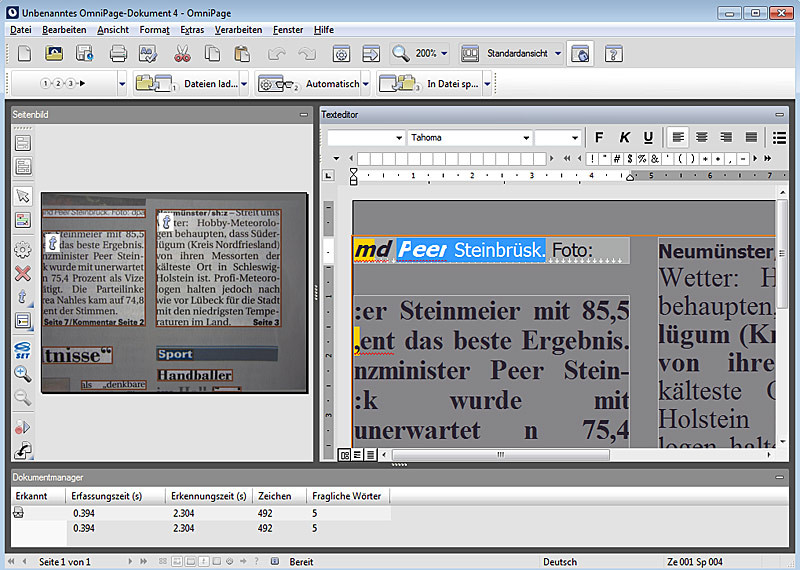Click the help question mark icon
Screen dimensions: 800x570
613,53
